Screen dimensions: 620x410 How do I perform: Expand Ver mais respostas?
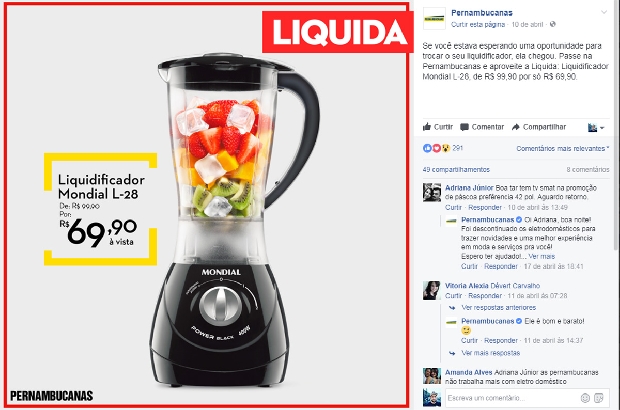[490, 353]
